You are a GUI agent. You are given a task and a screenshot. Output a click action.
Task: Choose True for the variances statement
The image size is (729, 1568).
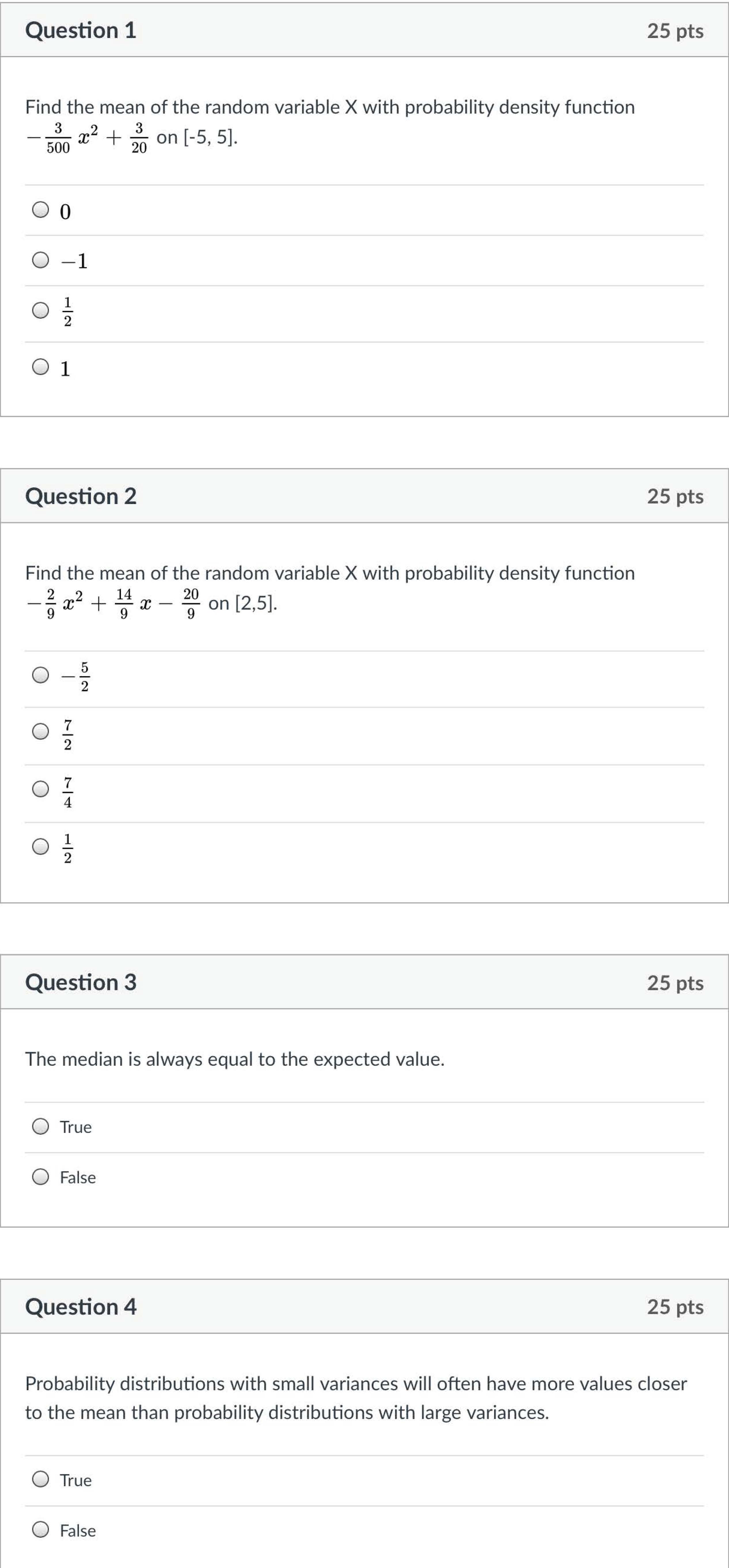tap(41, 1479)
